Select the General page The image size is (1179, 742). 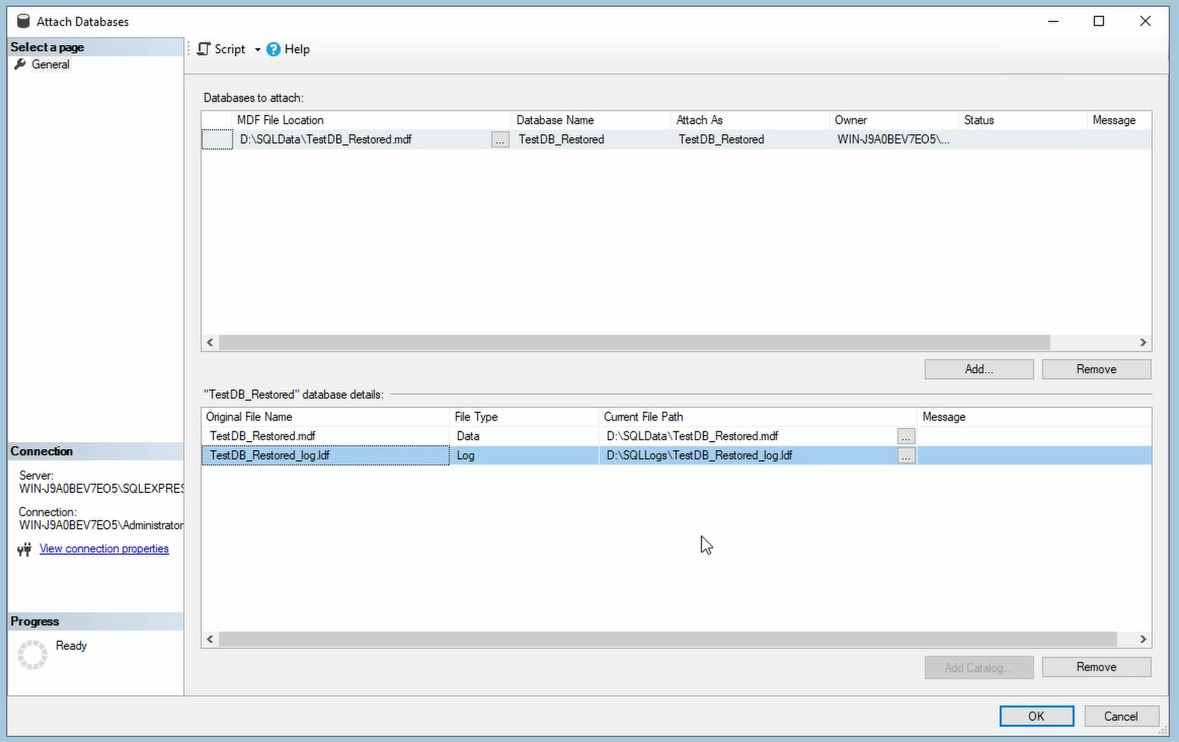click(50, 65)
